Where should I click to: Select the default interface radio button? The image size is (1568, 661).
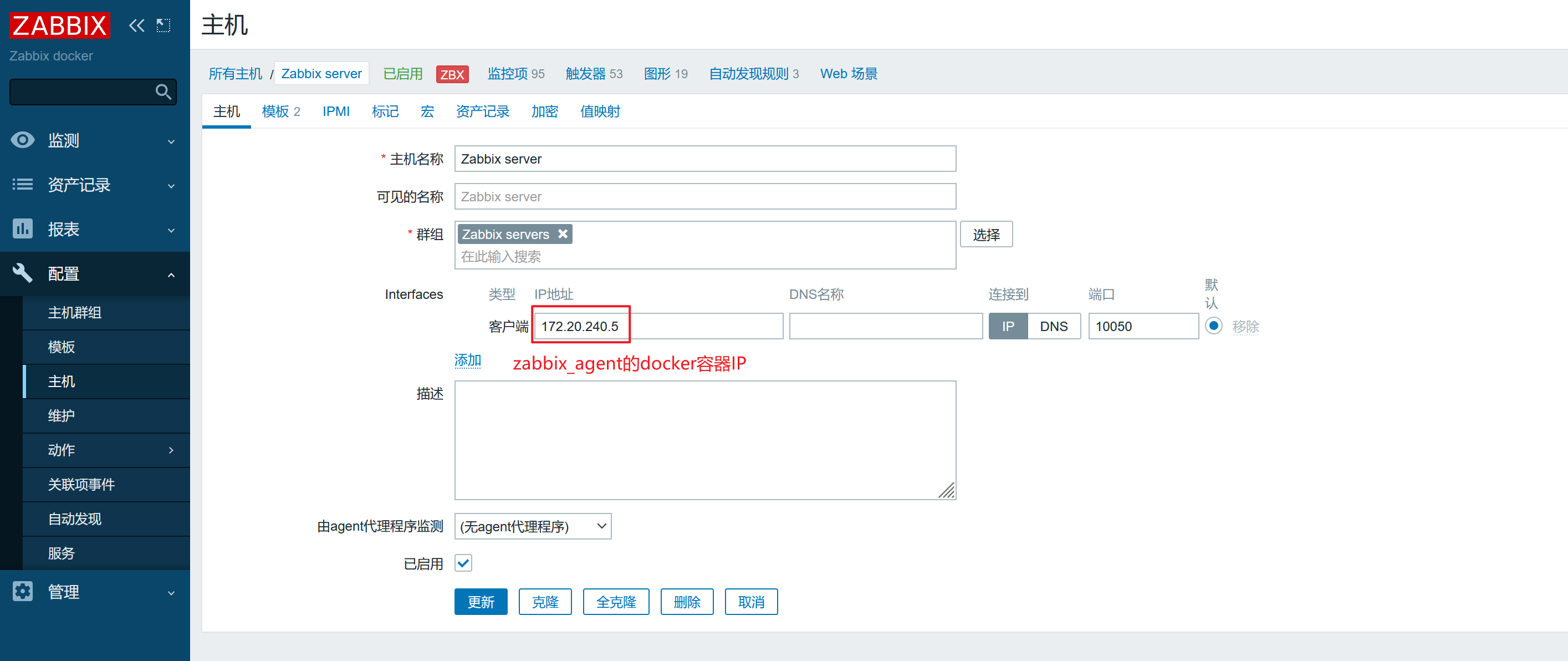[x=1213, y=326]
